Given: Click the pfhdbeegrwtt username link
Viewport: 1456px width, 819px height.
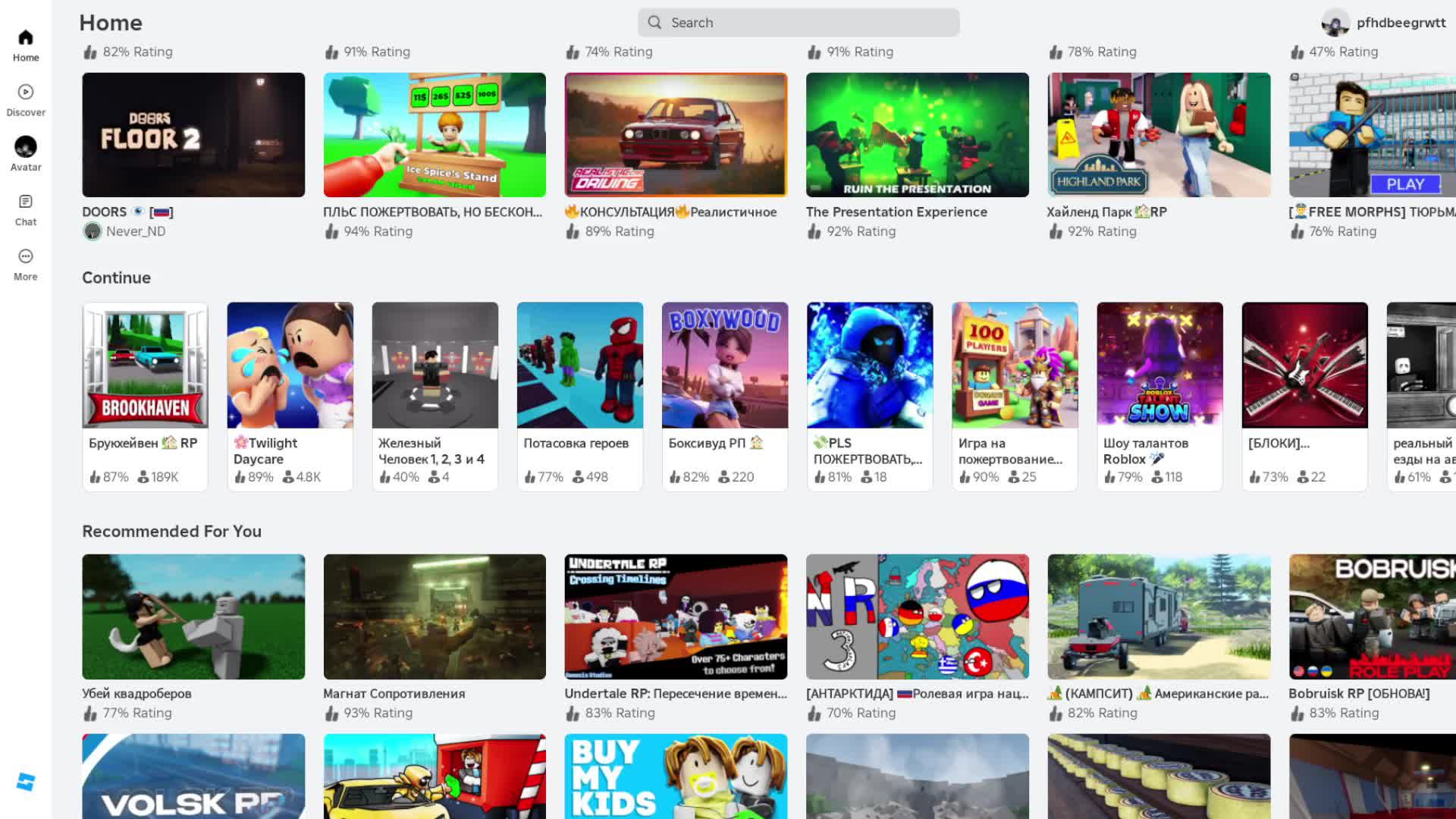Looking at the screenshot, I should pos(1401,23).
